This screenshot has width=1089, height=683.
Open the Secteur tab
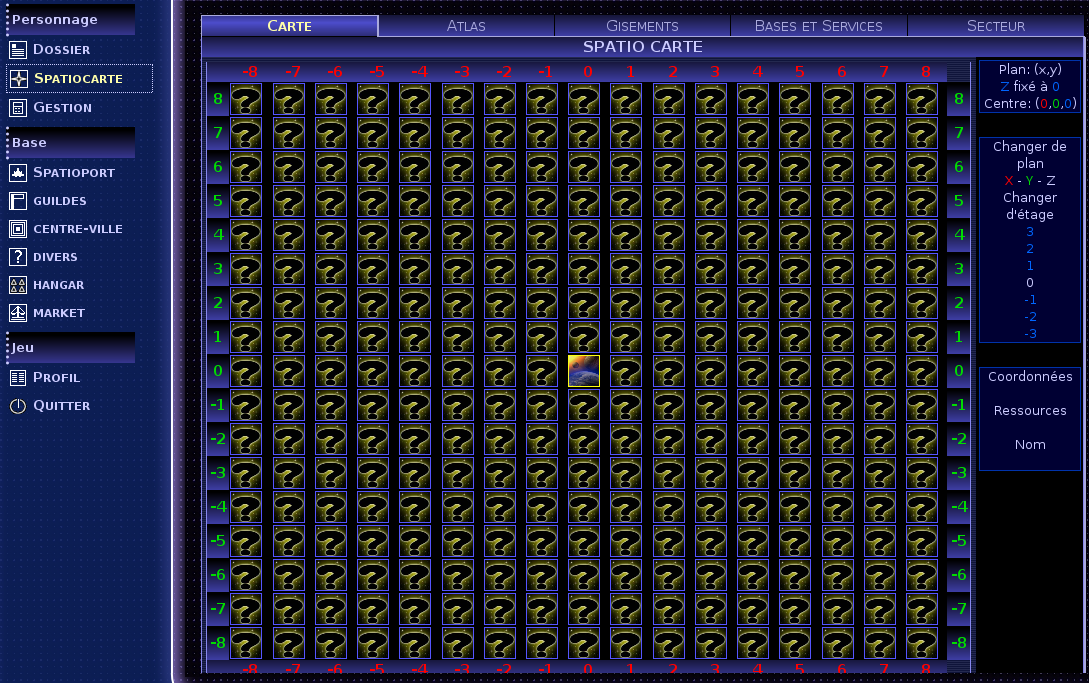(995, 26)
